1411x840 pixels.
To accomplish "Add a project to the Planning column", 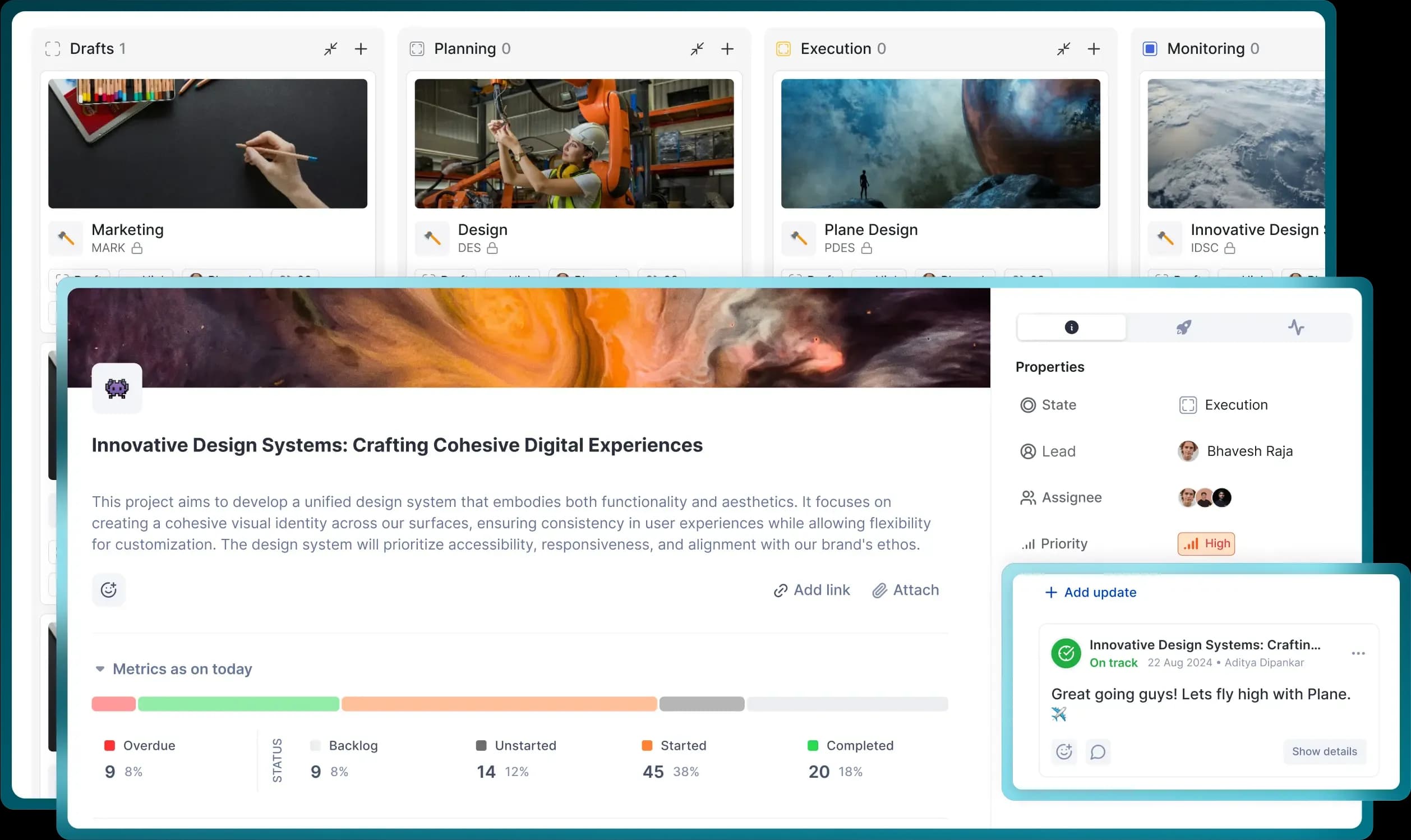I will tap(727, 49).
